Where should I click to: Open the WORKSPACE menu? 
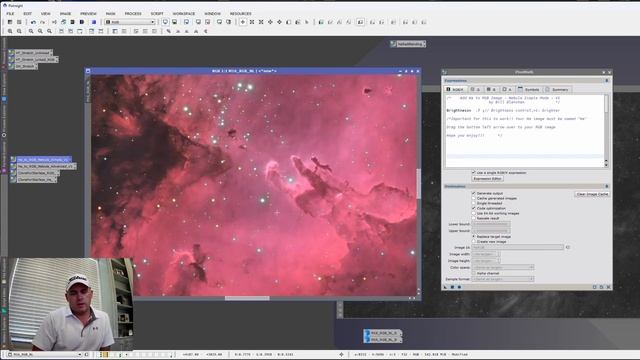[184, 13]
